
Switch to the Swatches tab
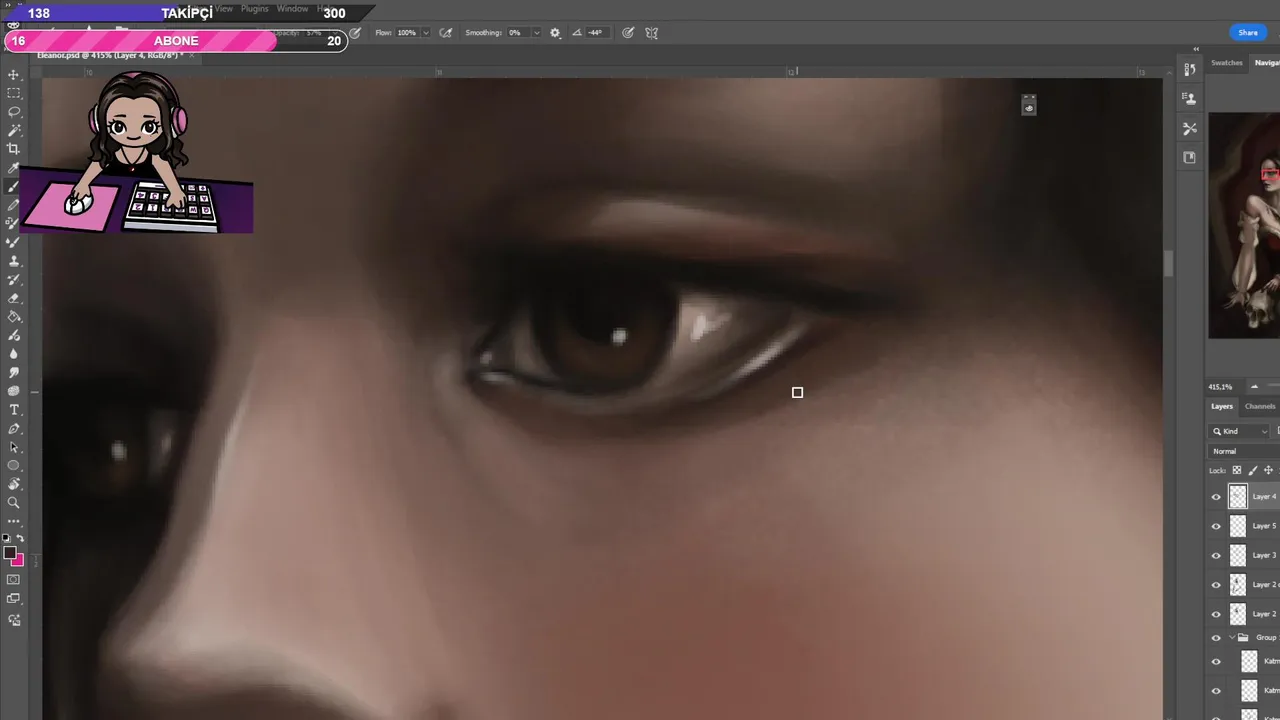pos(1226,63)
